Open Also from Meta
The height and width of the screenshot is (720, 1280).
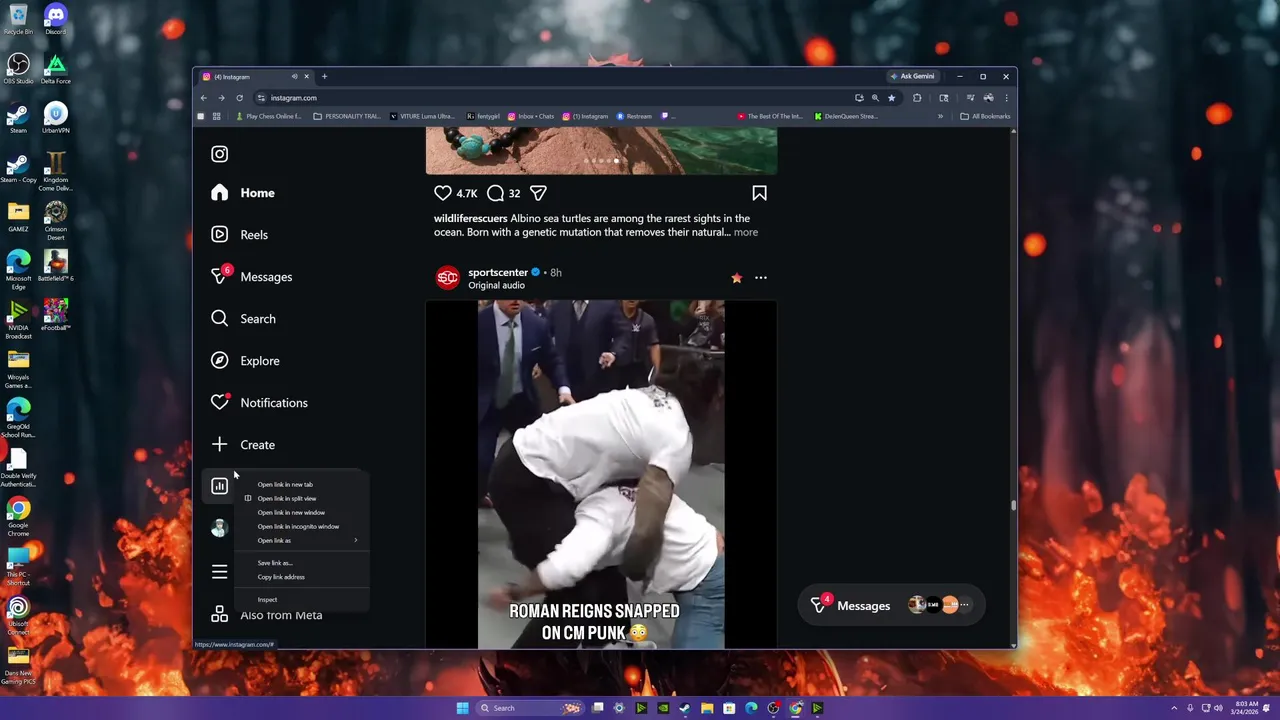[x=267, y=615]
